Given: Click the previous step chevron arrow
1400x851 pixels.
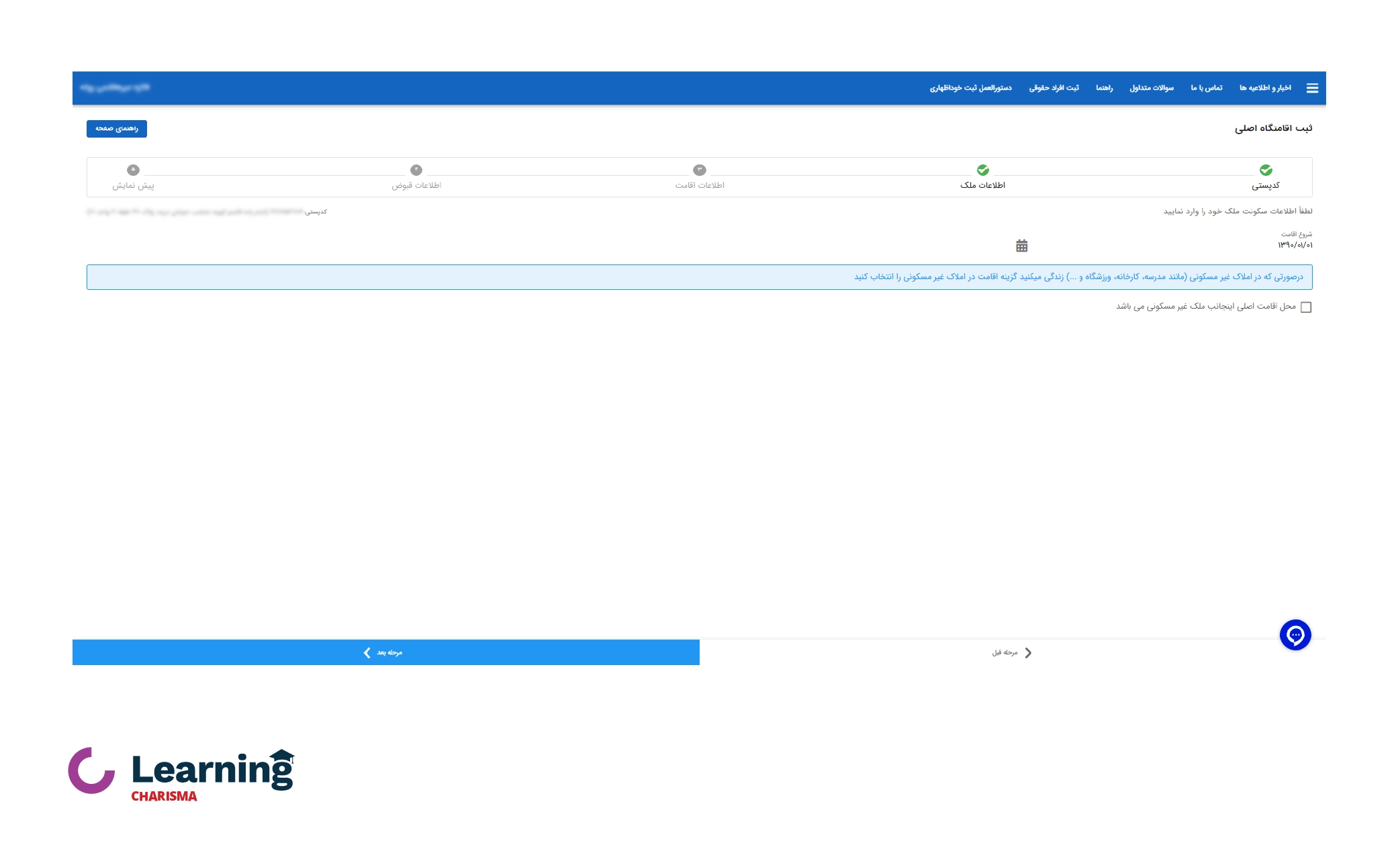Looking at the screenshot, I should point(1028,652).
